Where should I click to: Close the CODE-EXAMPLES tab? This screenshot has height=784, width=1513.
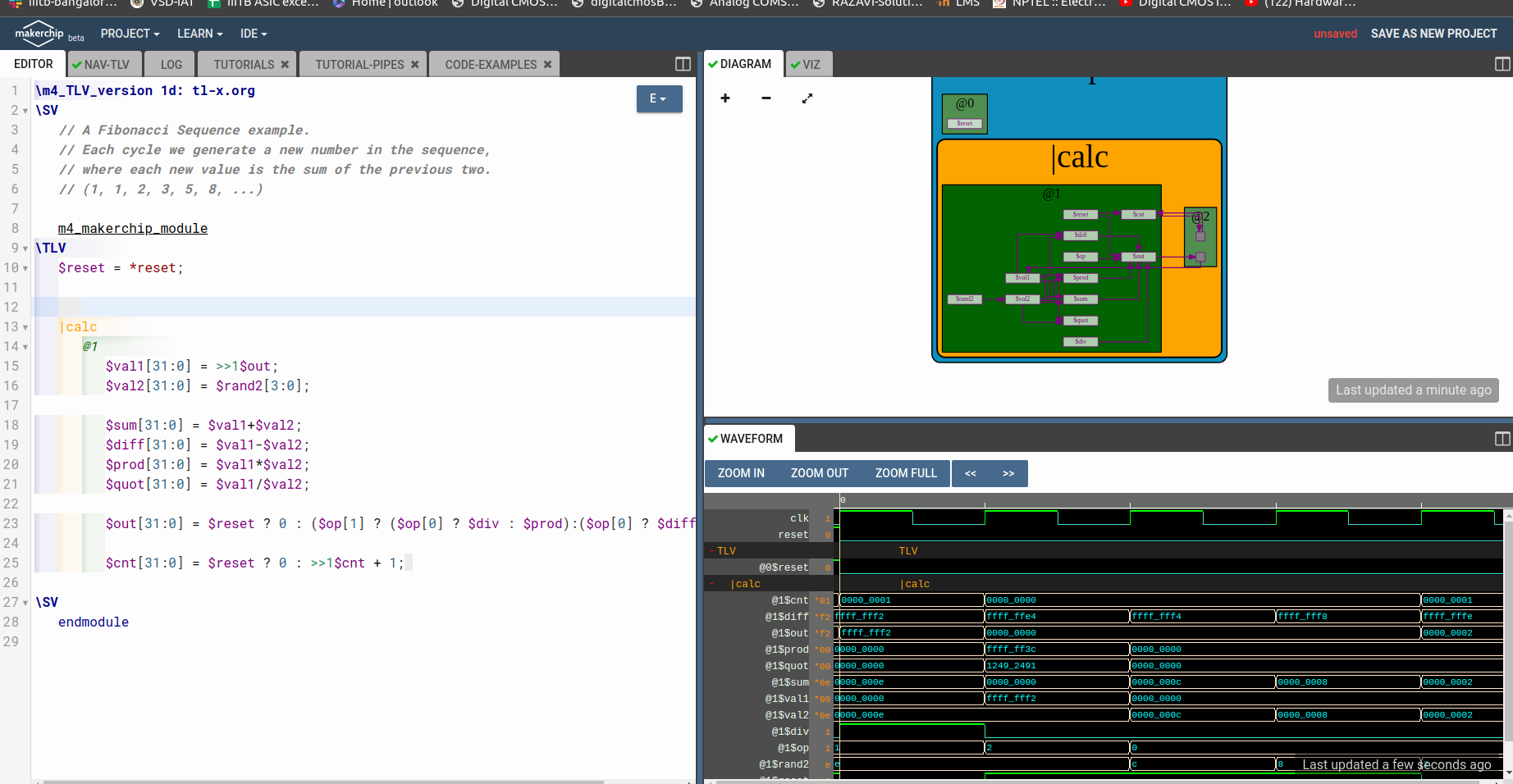(548, 64)
